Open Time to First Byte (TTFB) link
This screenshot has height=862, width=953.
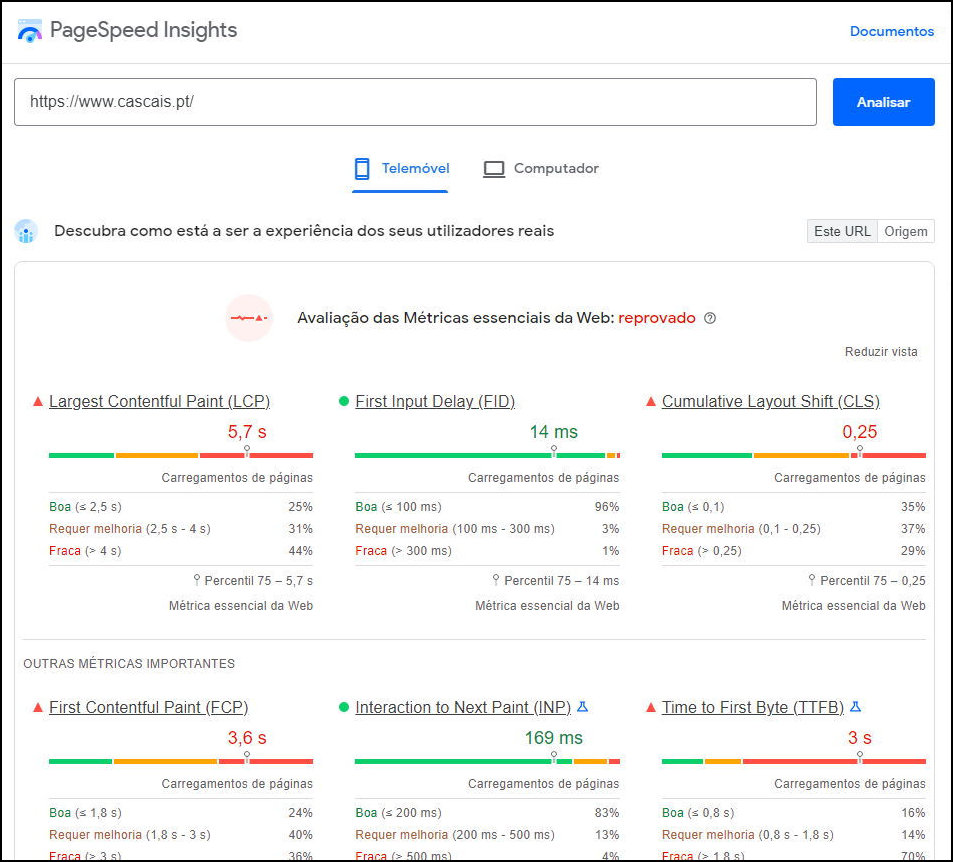pos(752,707)
